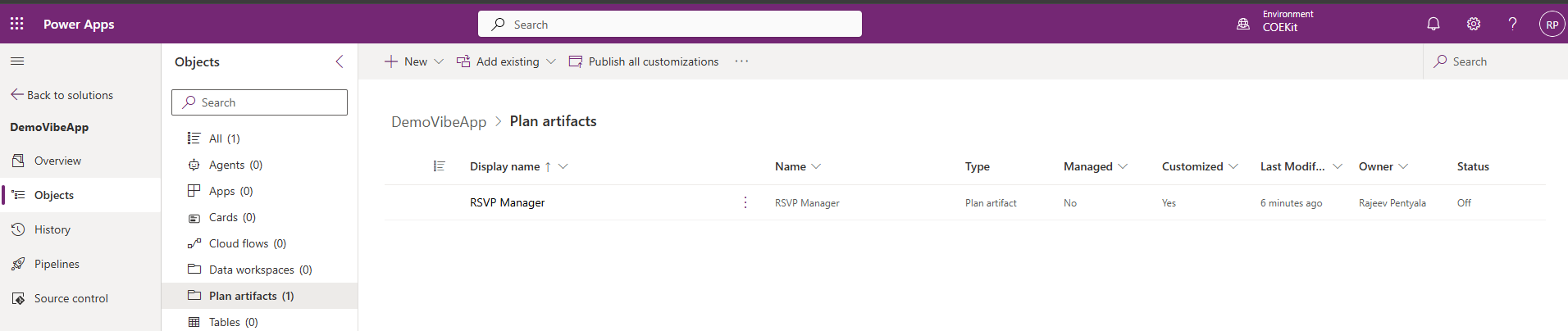Open the RP account avatar
The image size is (1568, 331).
coord(1552,25)
